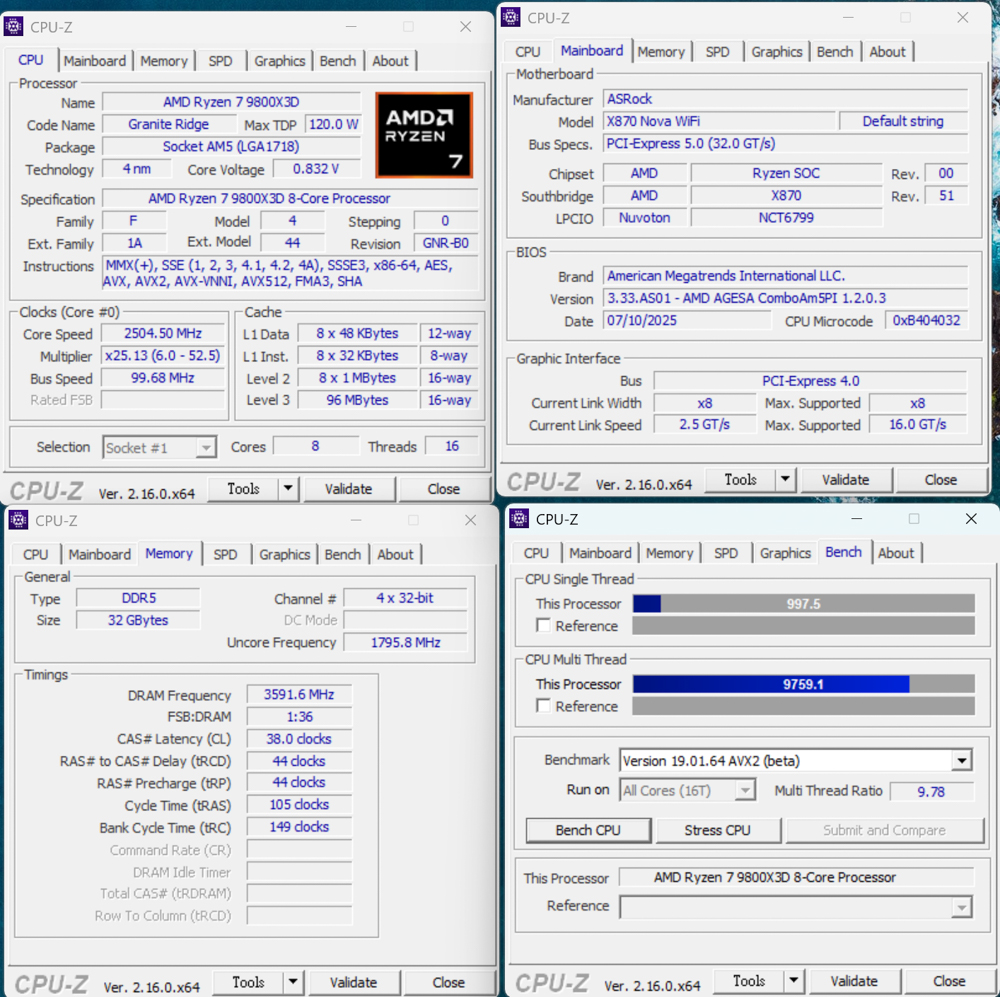Open the Benchmark version dropdown
The width and height of the screenshot is (1000, 997).
(961, 761)
